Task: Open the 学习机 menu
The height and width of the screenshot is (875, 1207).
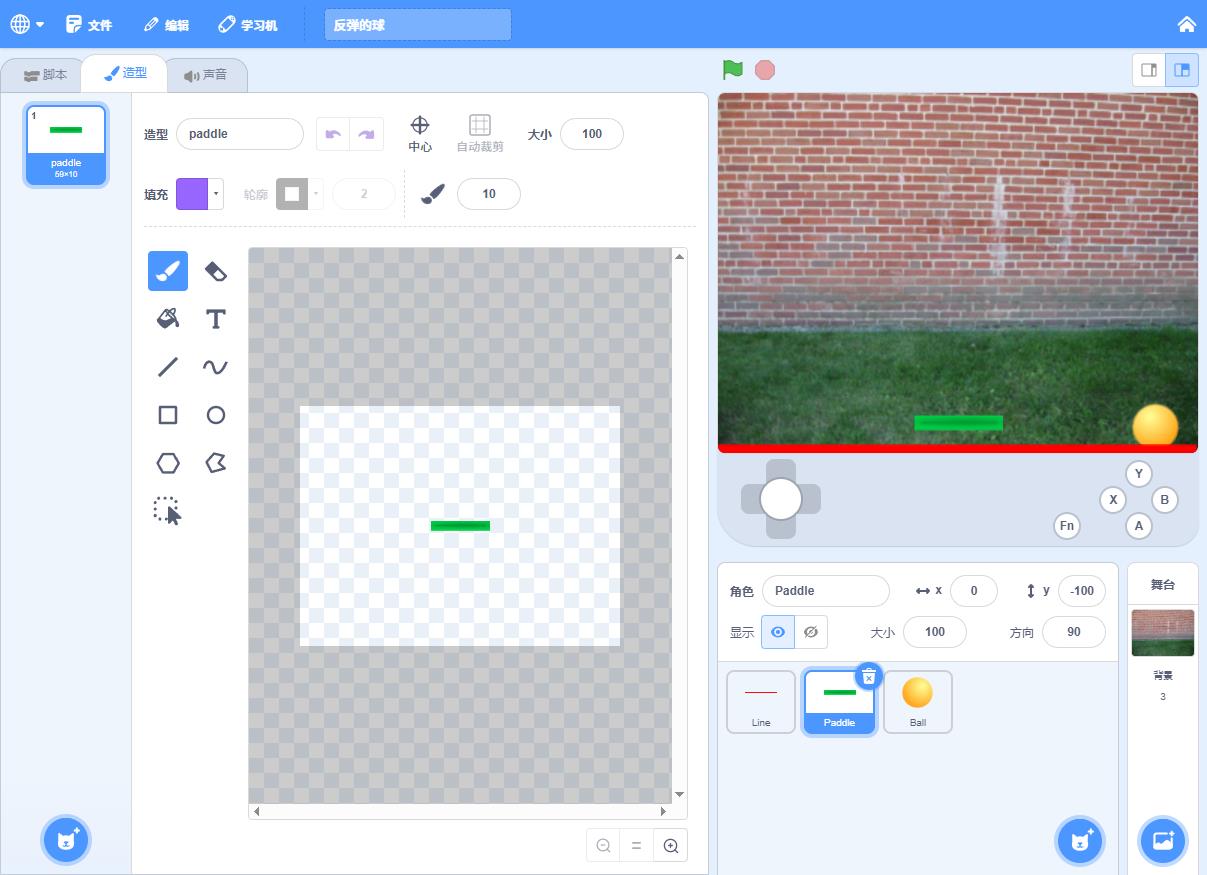Action: pyautogui.click(x=248, y=24)
